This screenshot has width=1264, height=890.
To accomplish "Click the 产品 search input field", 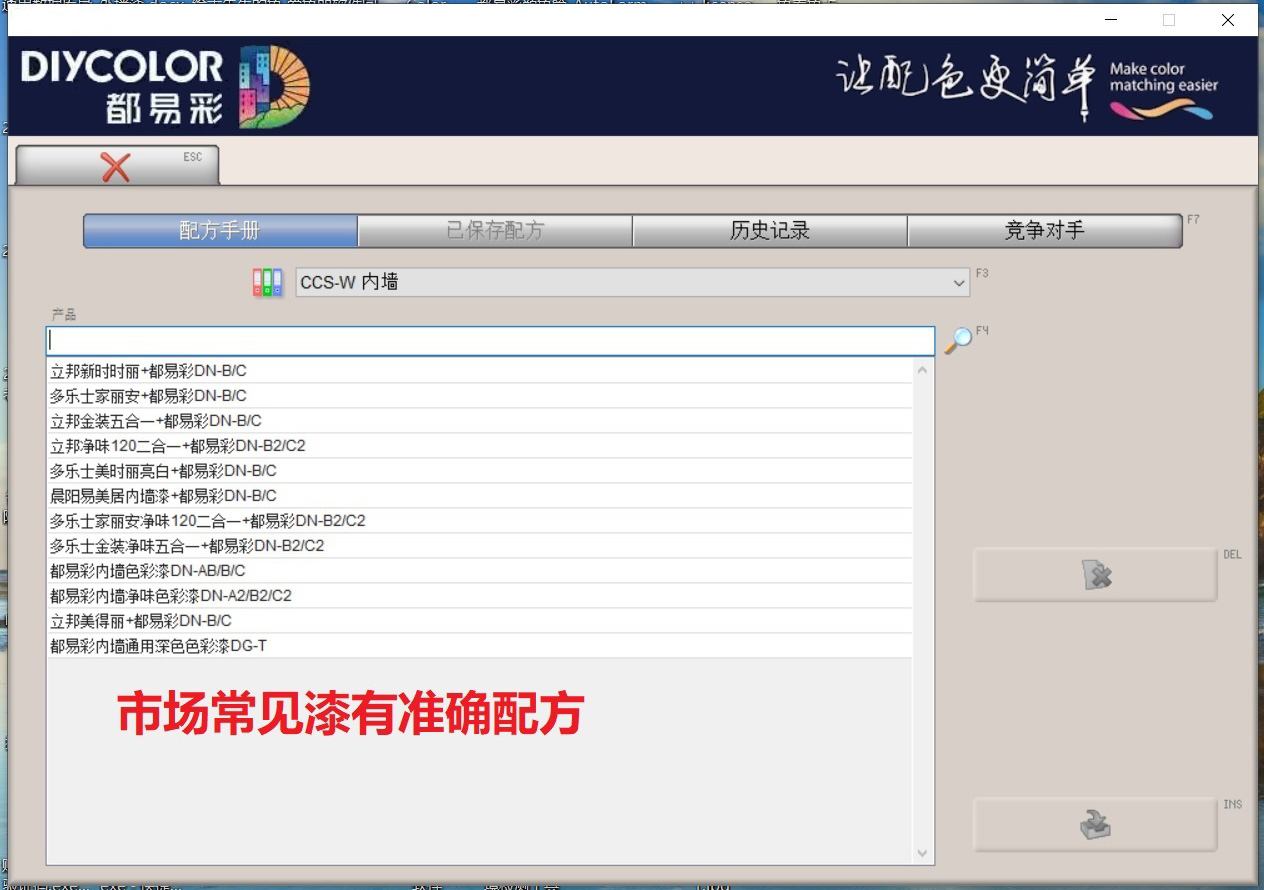I will [490, 340].
